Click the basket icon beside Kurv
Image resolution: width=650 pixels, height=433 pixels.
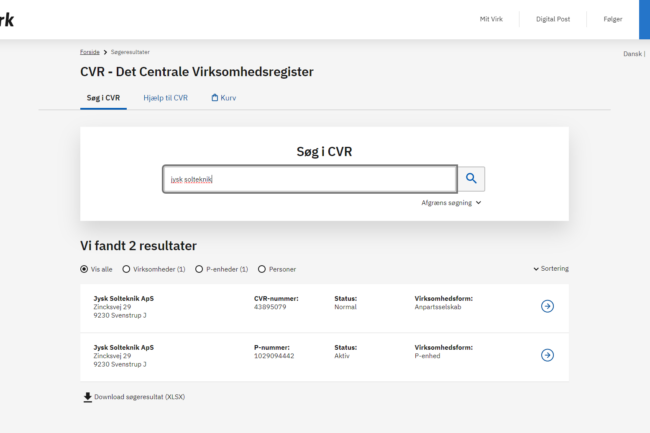pos(215,98)
